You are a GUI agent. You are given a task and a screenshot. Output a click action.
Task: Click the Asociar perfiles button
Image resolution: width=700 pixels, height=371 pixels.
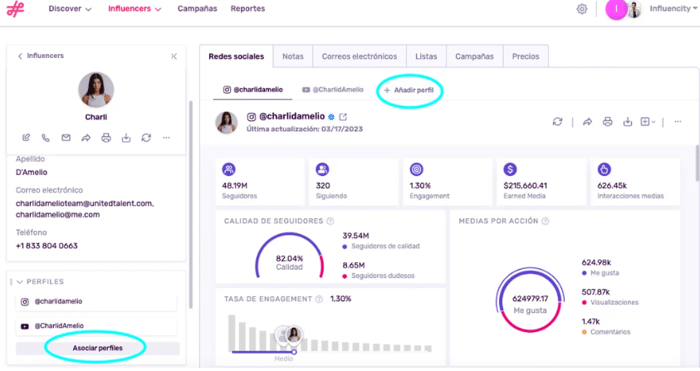tap(97, 348)
